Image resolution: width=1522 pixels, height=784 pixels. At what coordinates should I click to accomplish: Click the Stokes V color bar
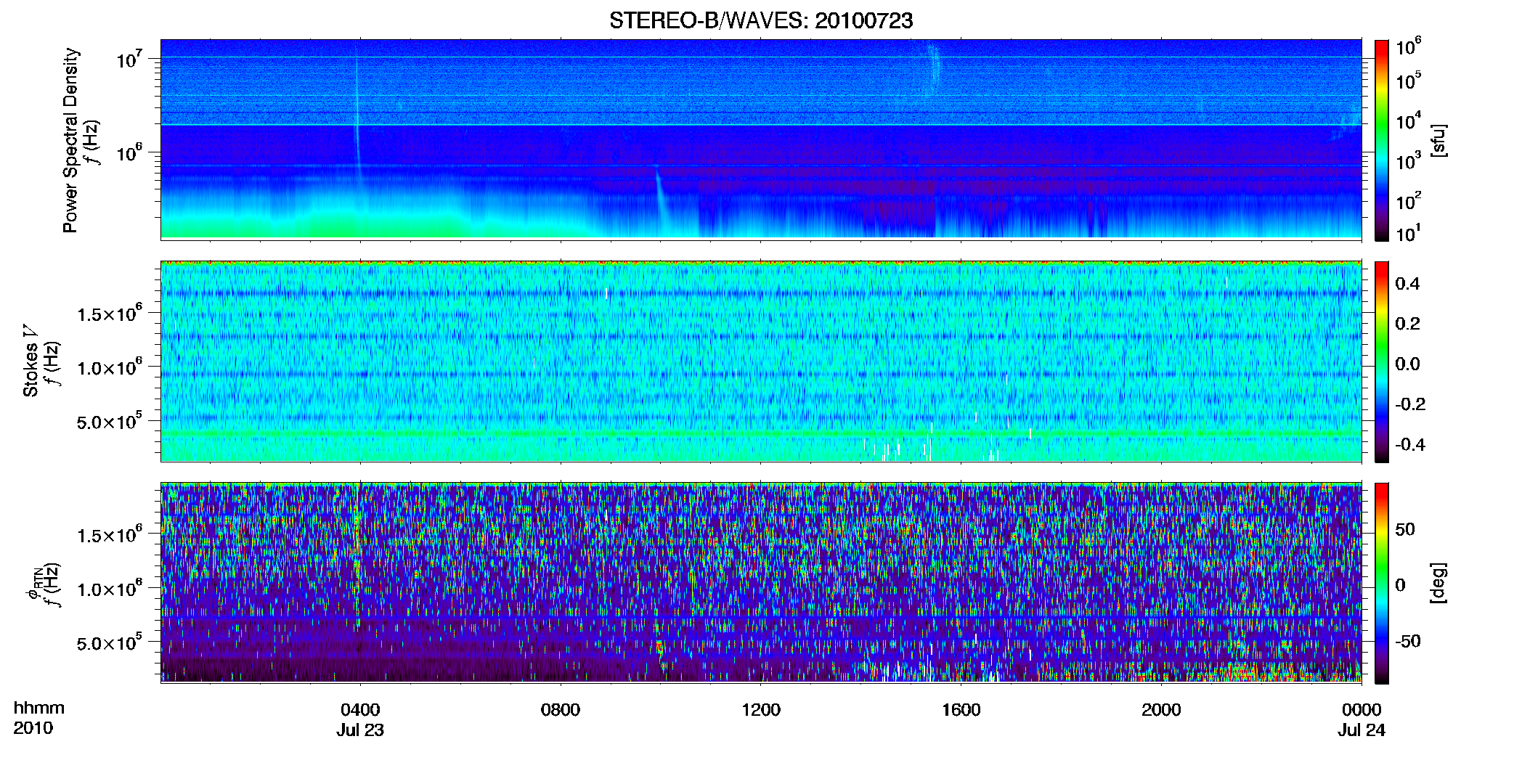[x=1382, y=362]
